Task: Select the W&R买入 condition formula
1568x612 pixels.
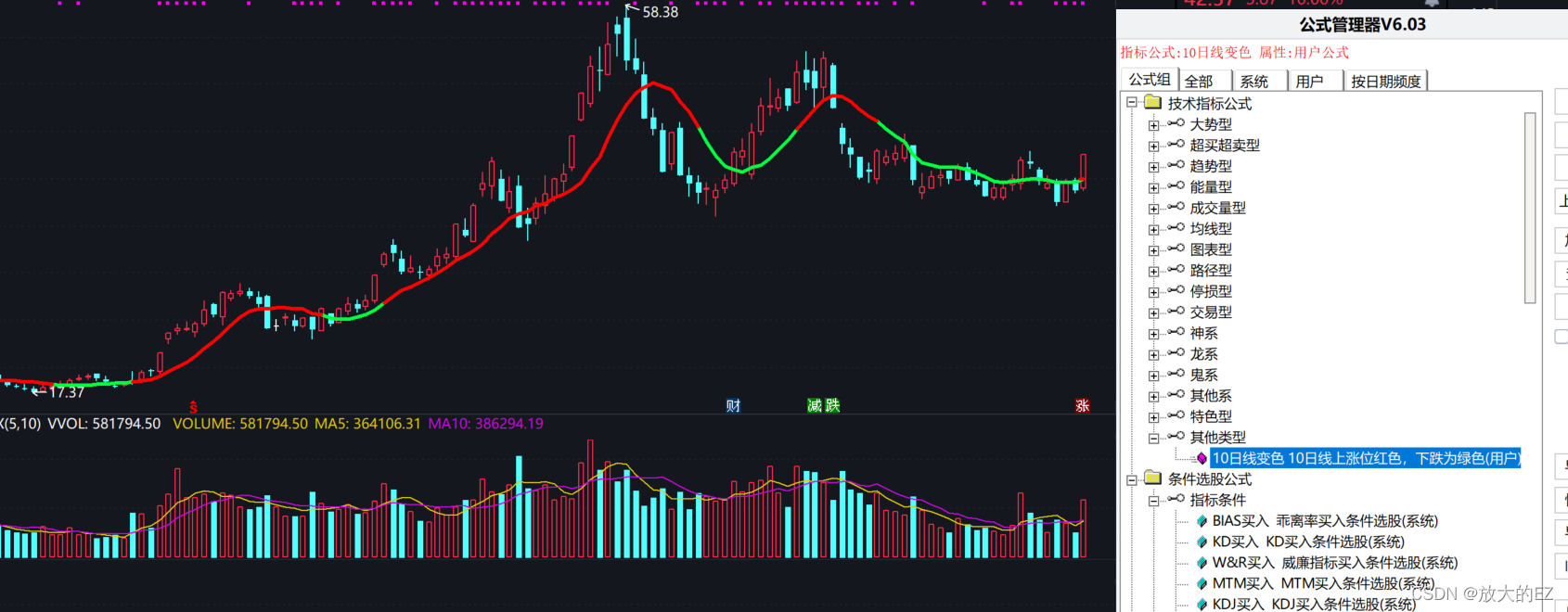Action: [1335, 563]
